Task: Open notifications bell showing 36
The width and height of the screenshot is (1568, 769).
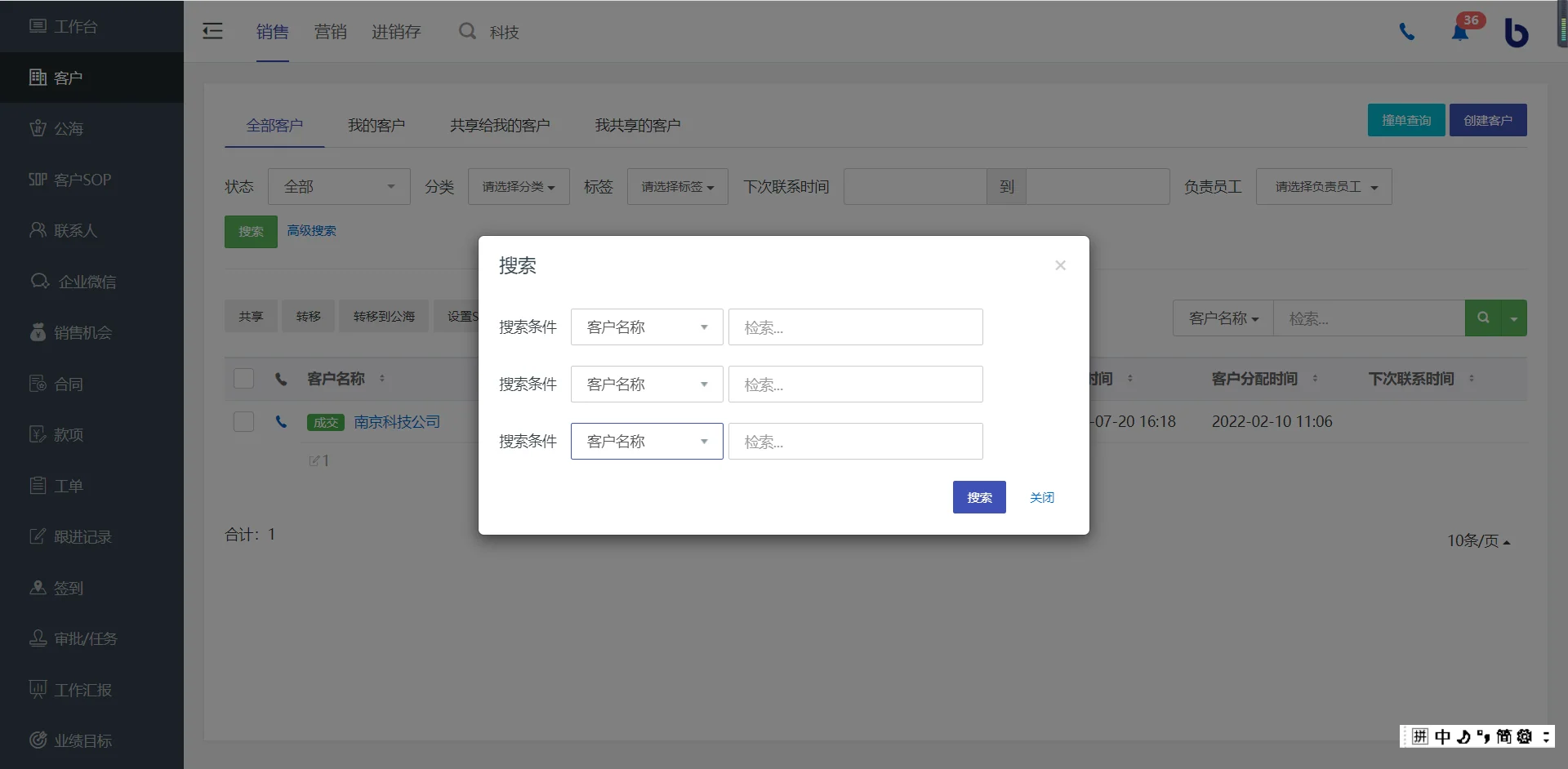Action: (x=1460, y=32)
